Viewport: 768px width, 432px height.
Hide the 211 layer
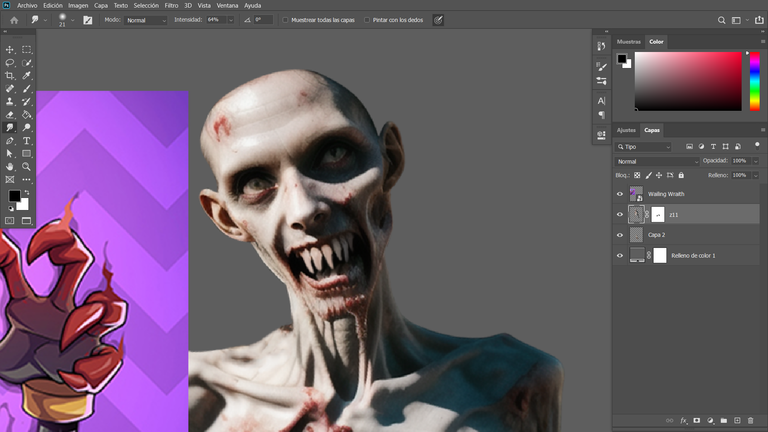pyautogui.click(x=620, y=215)
